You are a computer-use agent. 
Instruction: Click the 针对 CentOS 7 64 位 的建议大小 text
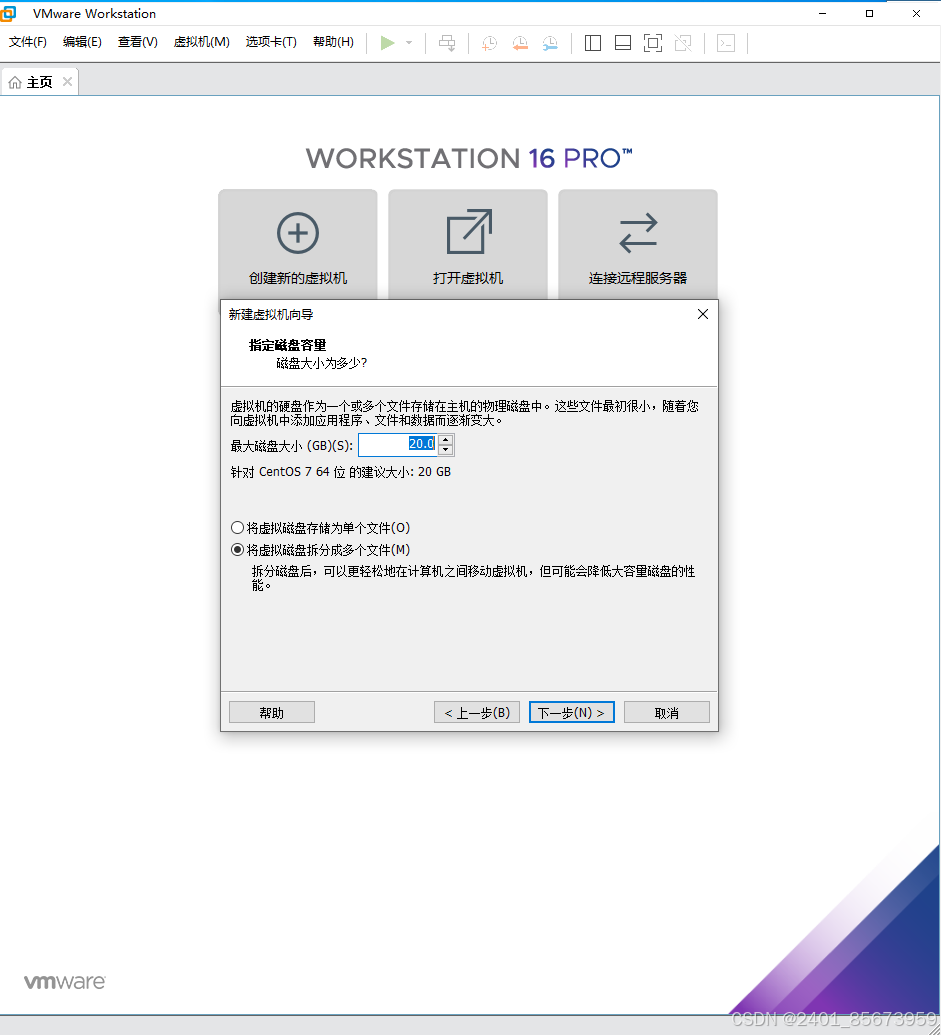341,472
